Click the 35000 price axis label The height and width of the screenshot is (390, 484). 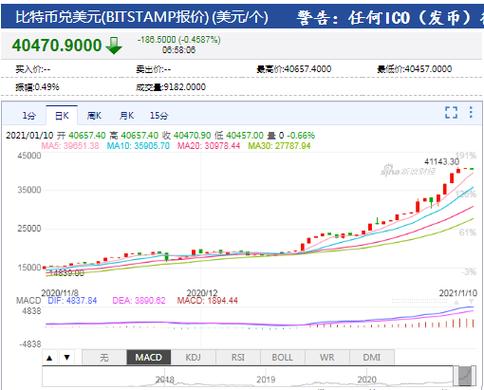[29, 190]
